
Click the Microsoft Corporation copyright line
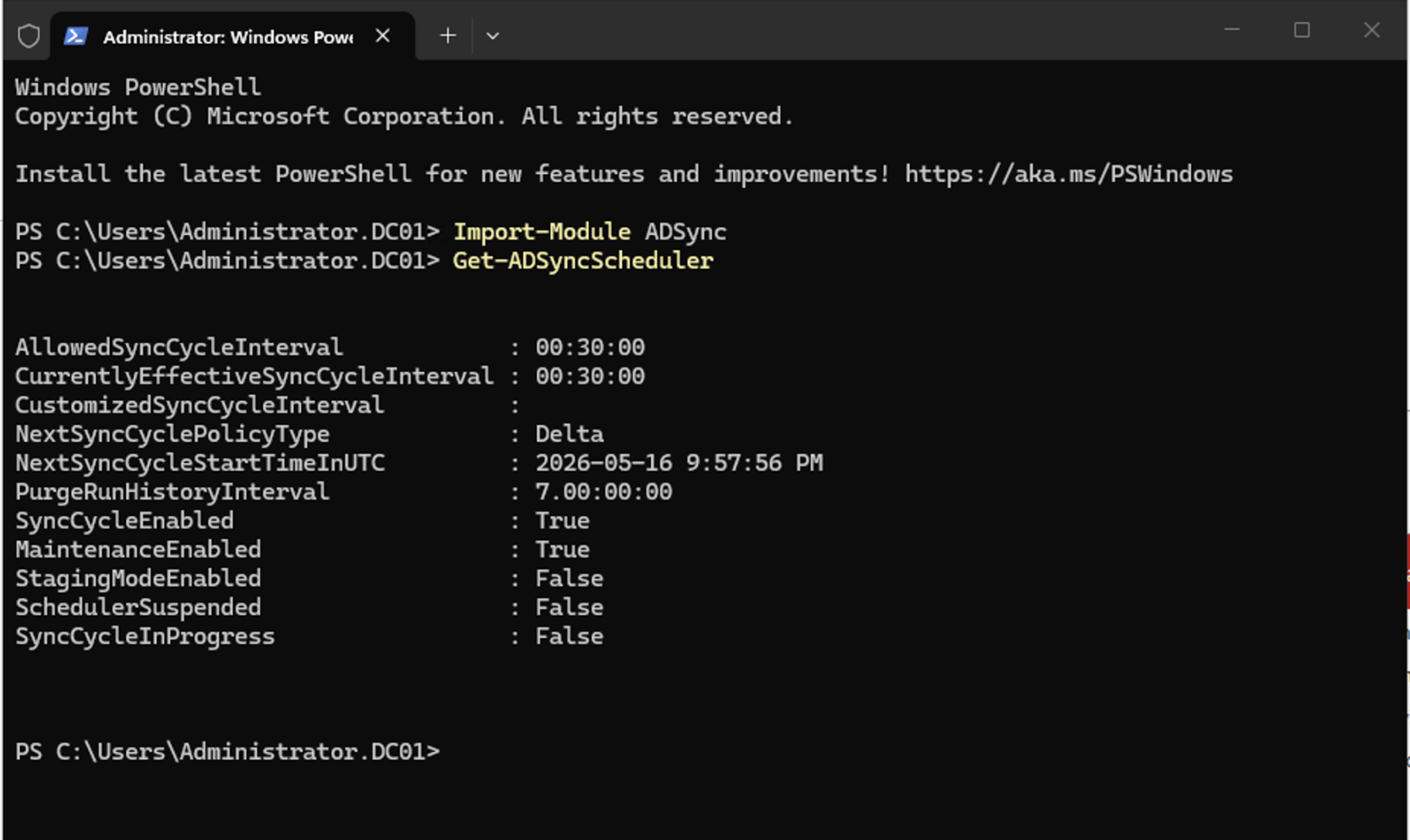click(405, 116)
